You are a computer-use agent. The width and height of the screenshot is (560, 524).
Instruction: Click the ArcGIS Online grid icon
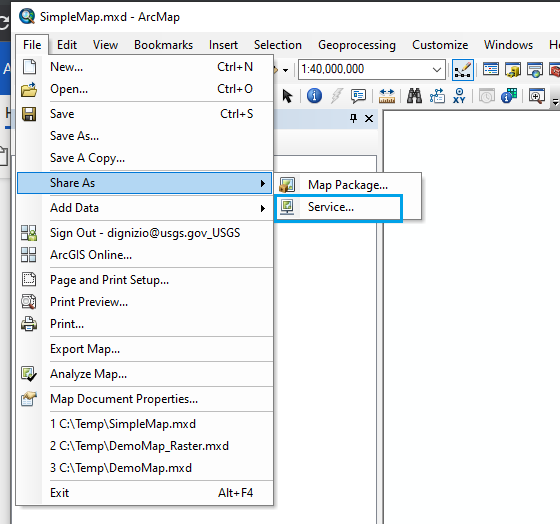[x=29, y=255]
